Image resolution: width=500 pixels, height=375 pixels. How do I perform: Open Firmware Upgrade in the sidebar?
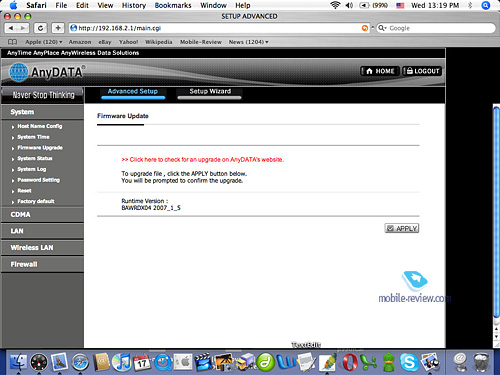click(x=40, y=148)
